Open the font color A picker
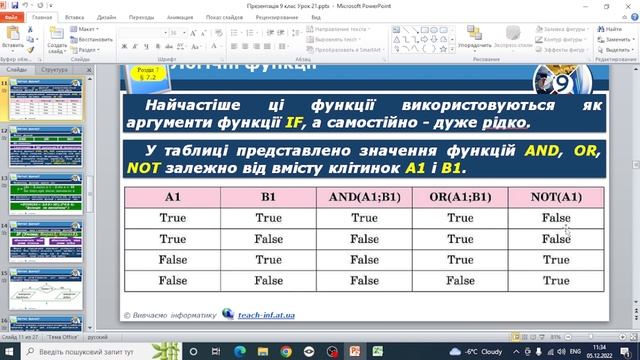This screenshot has width=640, height=360. (x=215, y=47)
